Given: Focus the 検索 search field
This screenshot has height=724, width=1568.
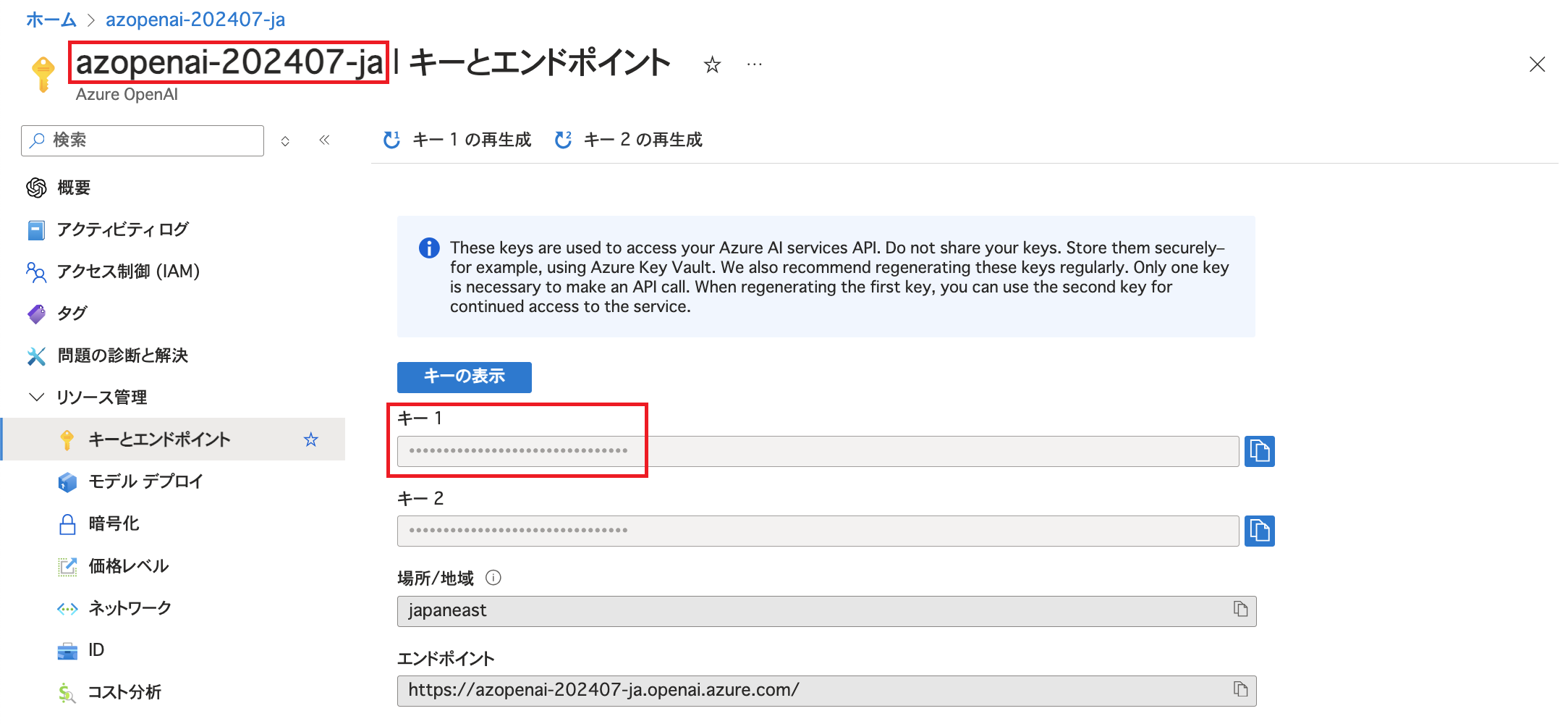Looking at the screenshot, I should [x=143, y=140].
